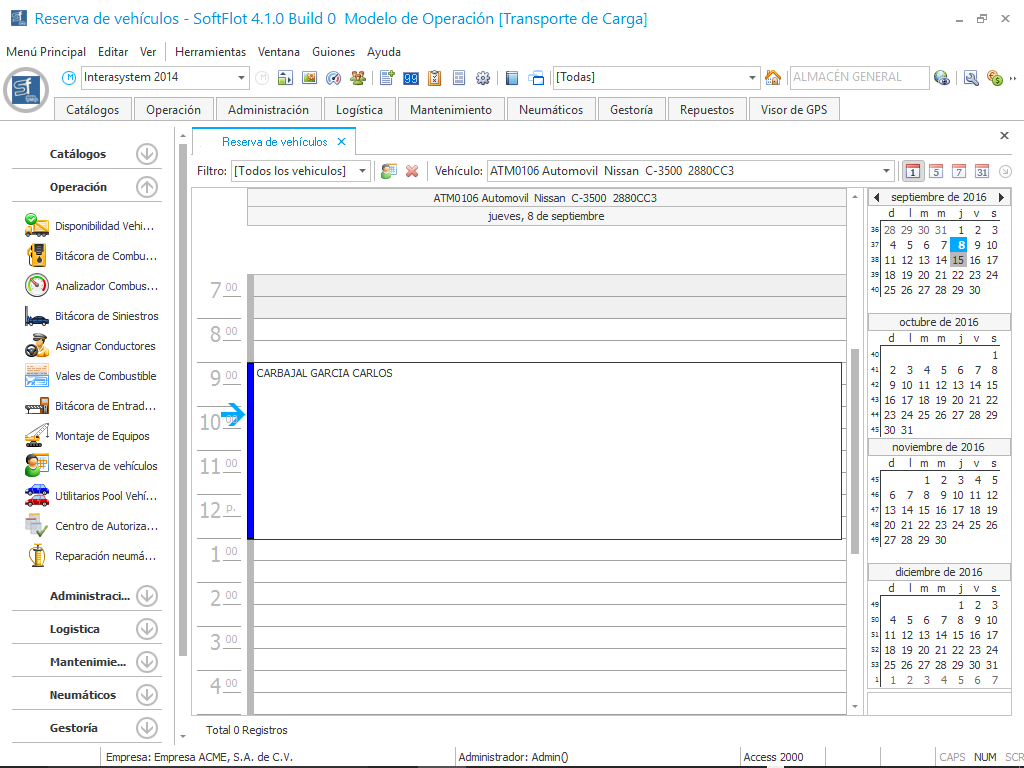The width and height of the screenshot is (1024, 768).
Task: Open the Filtro vehicles dropdown
Action: click(363, 171)
